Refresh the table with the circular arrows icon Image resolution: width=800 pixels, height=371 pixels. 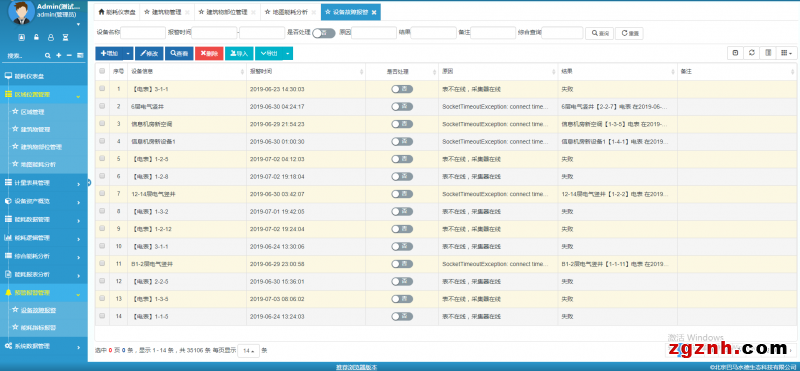(x=752, y=53)
